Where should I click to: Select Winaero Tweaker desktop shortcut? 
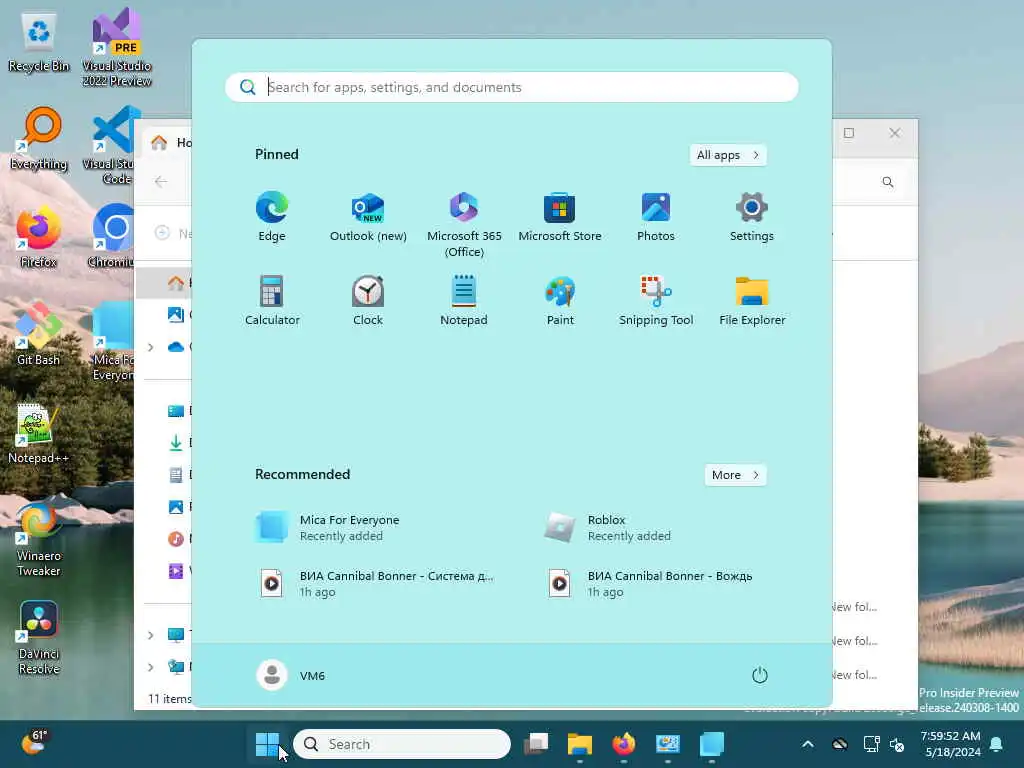39,539
